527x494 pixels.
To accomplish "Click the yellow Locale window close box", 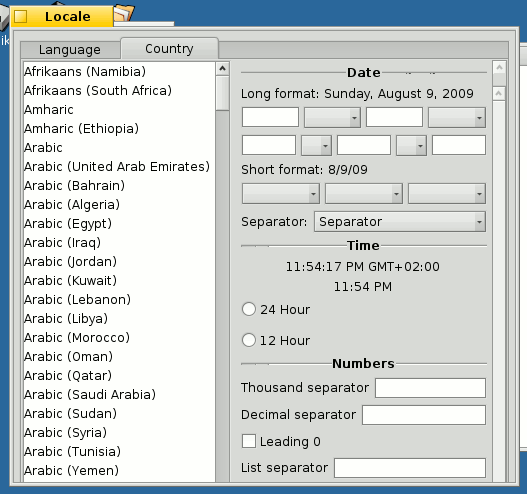I will point(21,16).
